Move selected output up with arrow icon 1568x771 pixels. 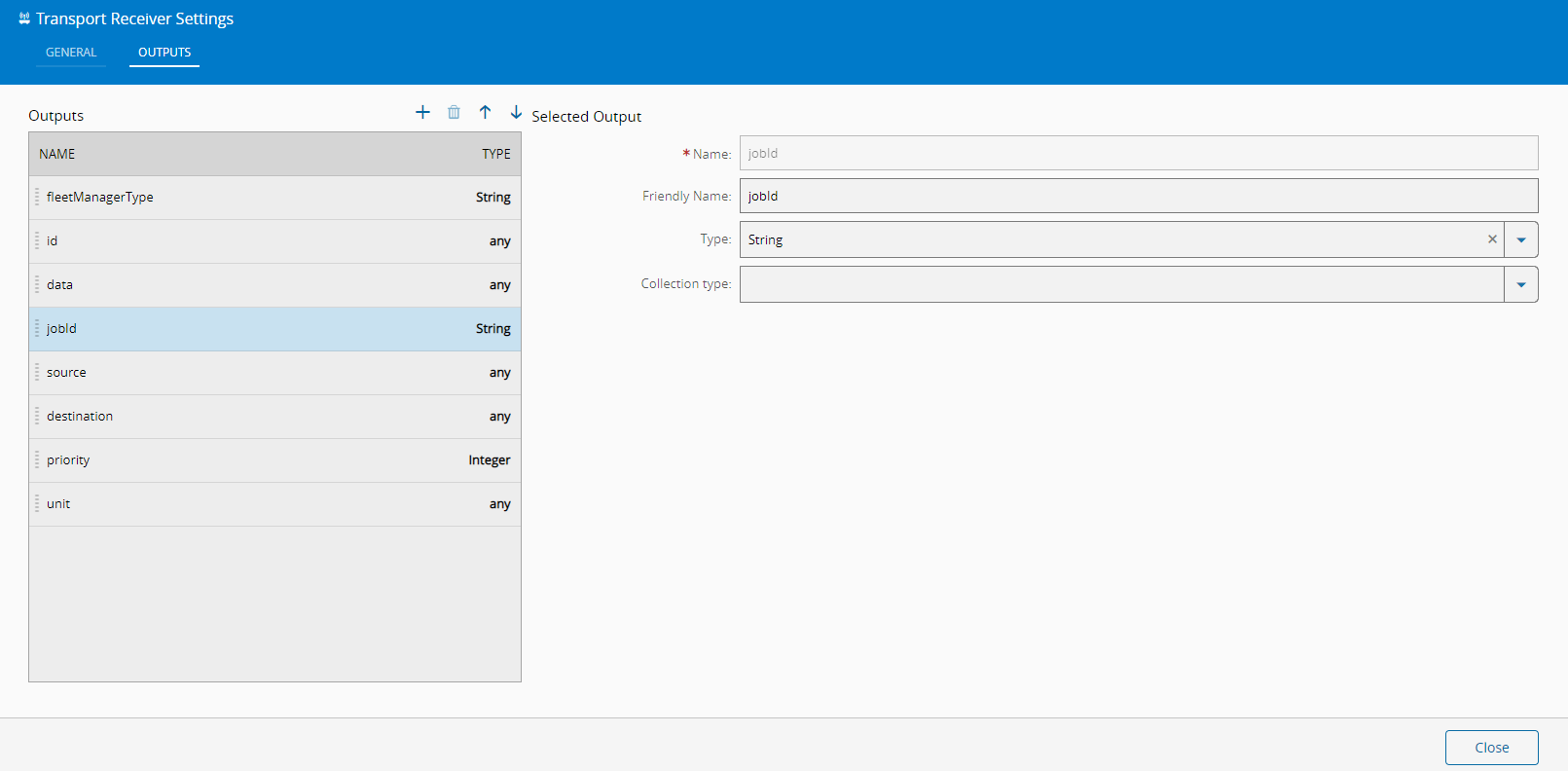coord(485,112)
